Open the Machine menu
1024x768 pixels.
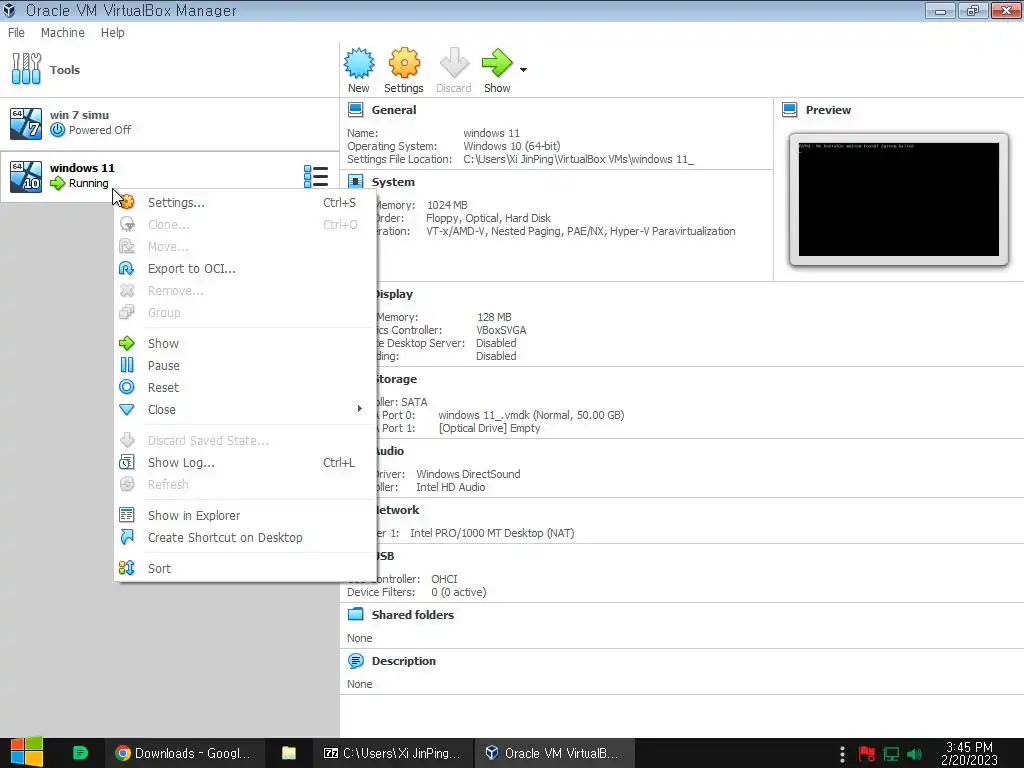(x=63, y=33)
